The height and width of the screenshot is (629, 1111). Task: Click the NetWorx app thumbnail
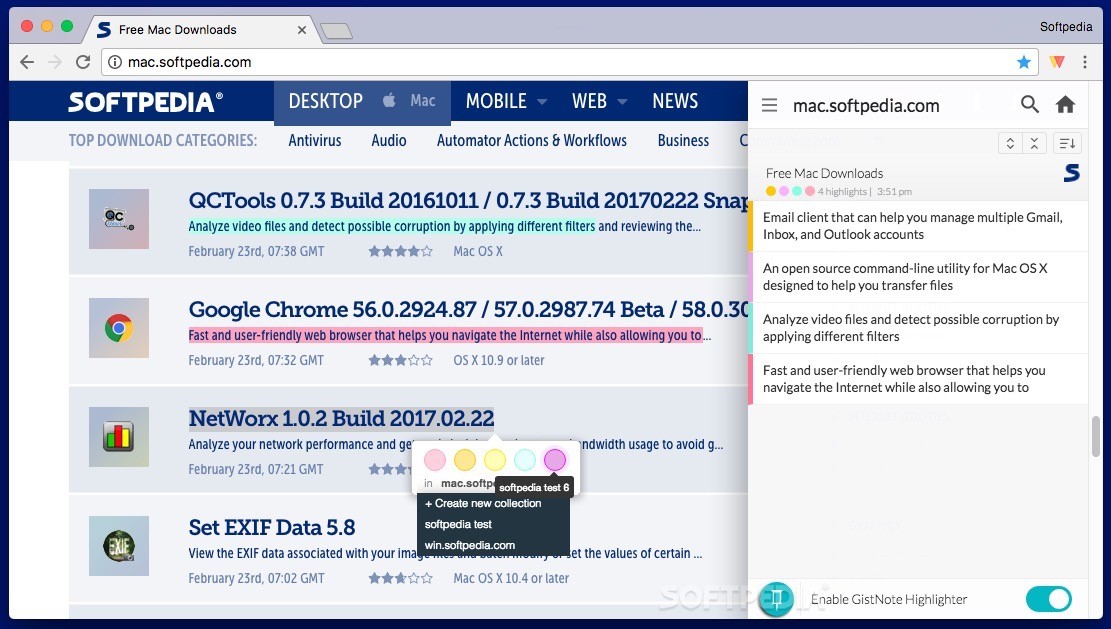pos(119,437)
